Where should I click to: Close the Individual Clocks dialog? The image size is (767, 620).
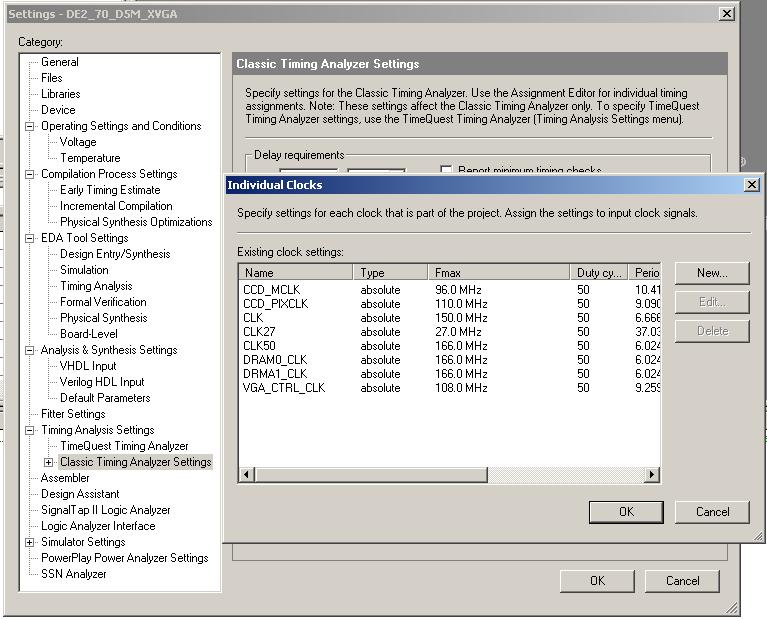(751, 184)
